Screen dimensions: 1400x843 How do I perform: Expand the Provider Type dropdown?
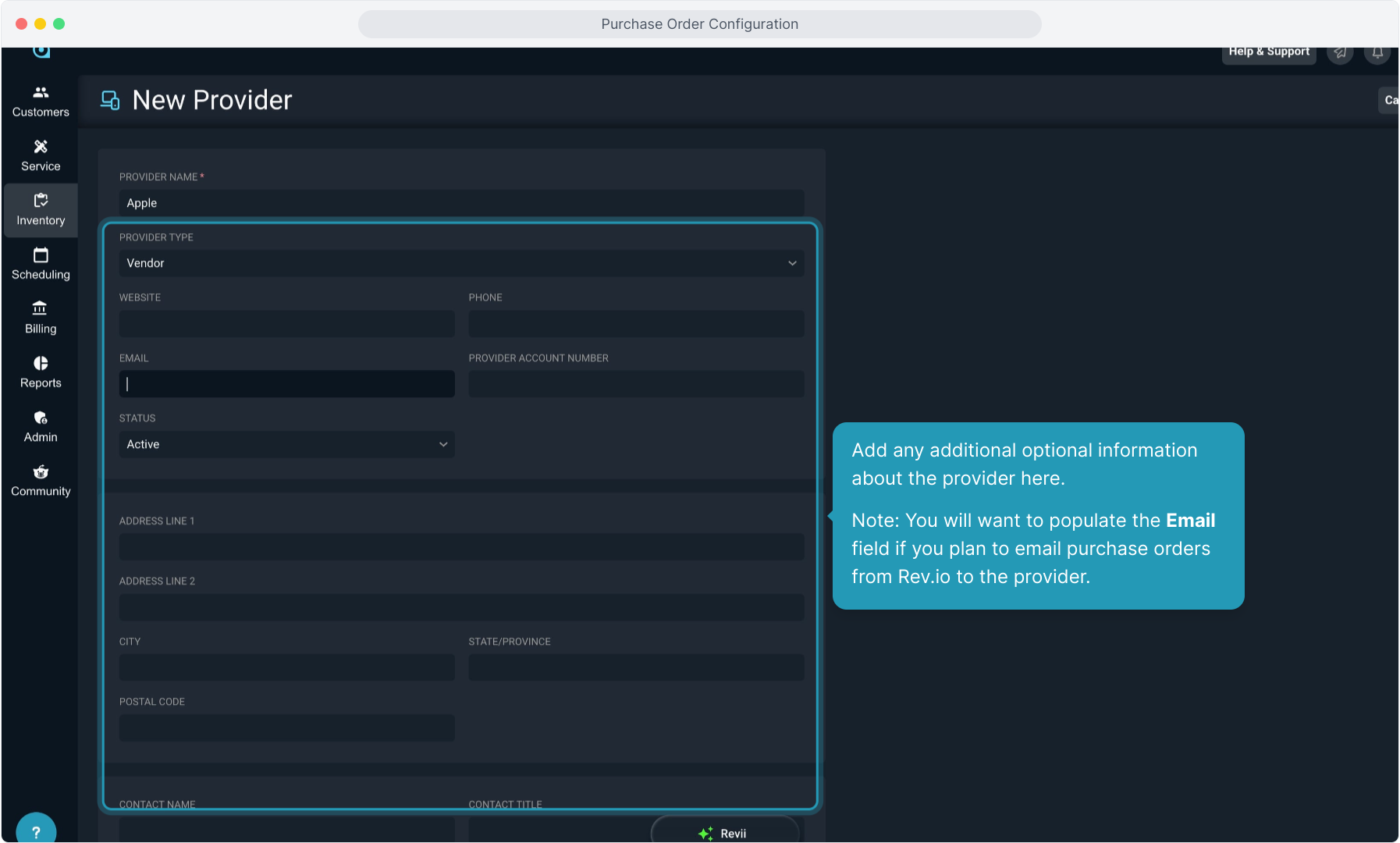tap(461, 263)
